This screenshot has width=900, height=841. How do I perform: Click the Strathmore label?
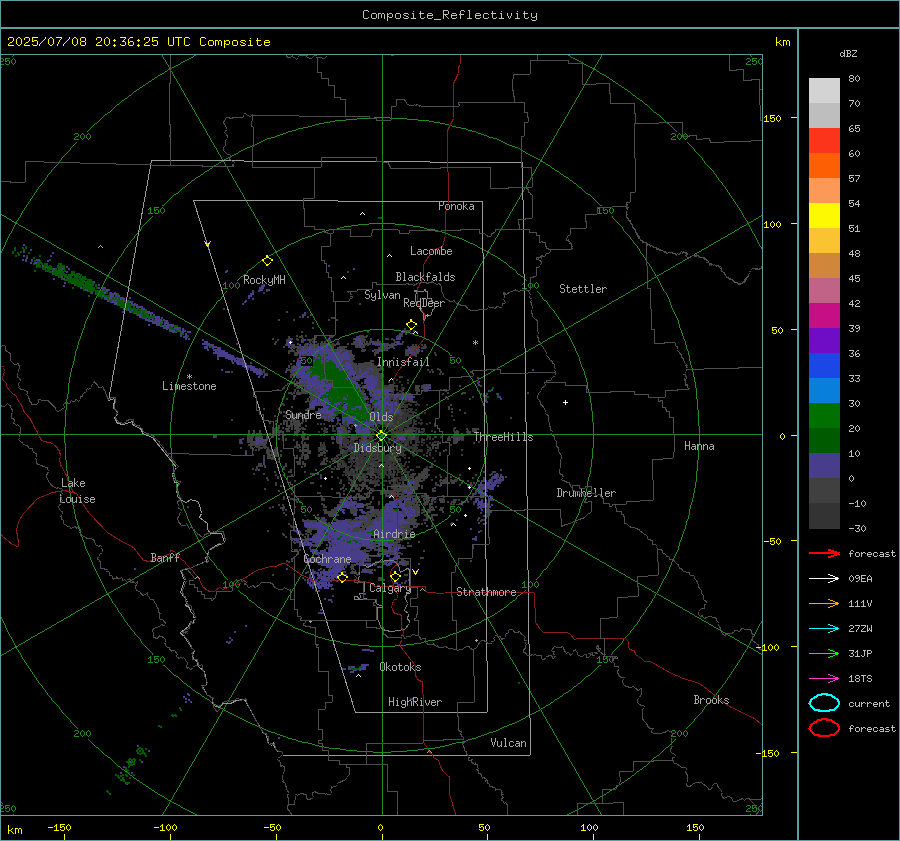486,592
